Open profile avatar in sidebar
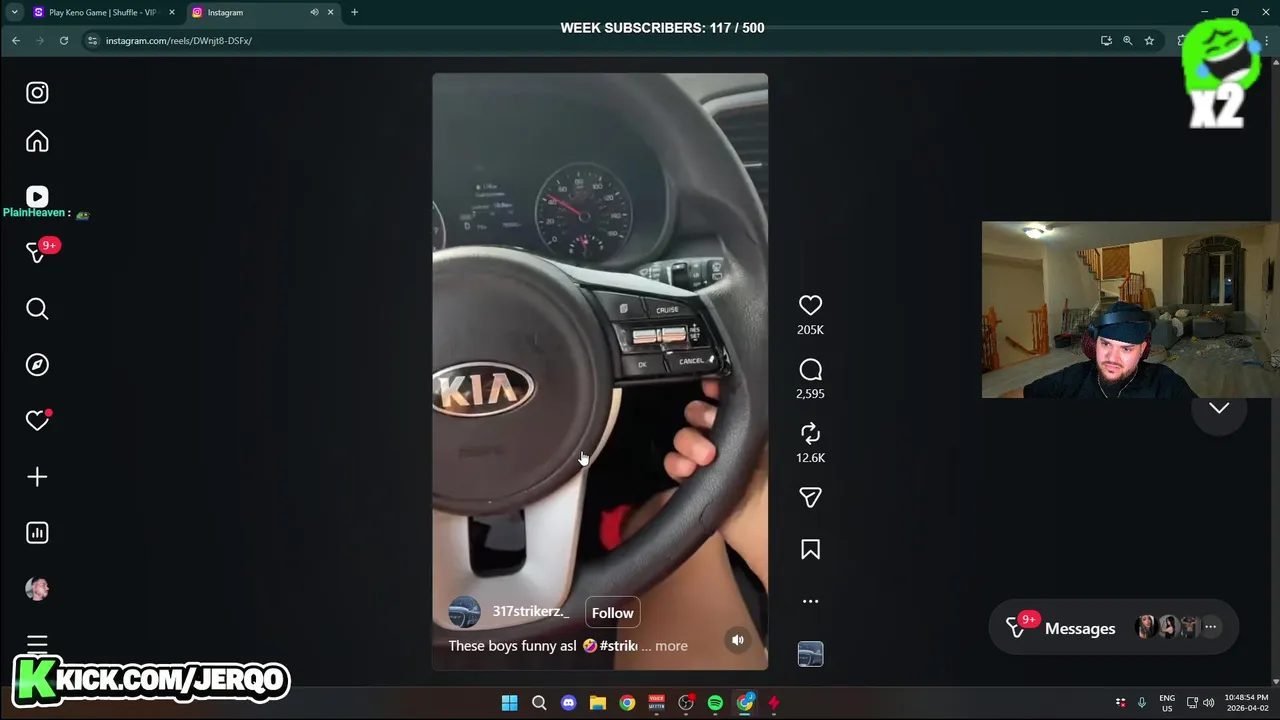 (x=37, y=589)
